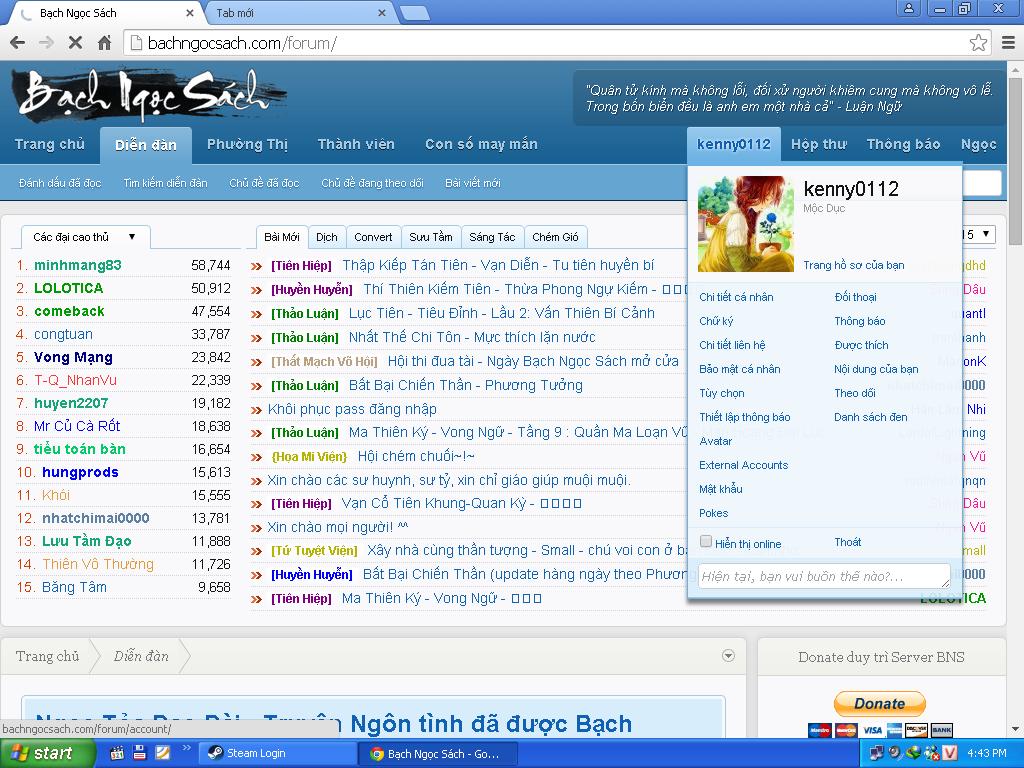The image size is (1024, 768).
Task: Open the Sáng Tác tab
Action: click(492, 237)
